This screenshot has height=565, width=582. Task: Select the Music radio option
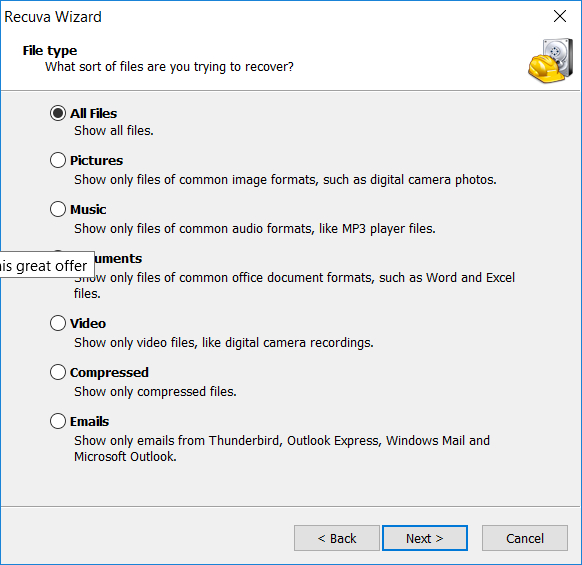tap(58, 209)
